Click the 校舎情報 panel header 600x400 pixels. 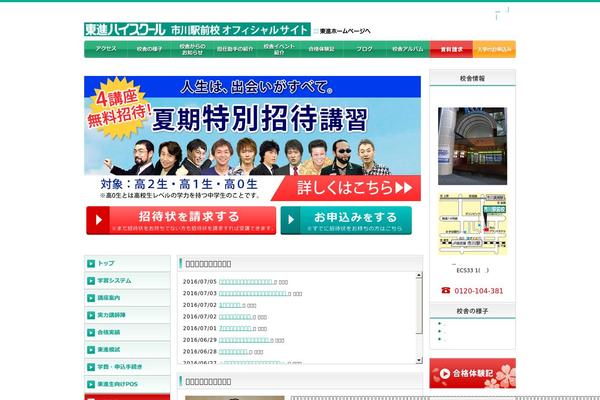click(x=473, y=78)
